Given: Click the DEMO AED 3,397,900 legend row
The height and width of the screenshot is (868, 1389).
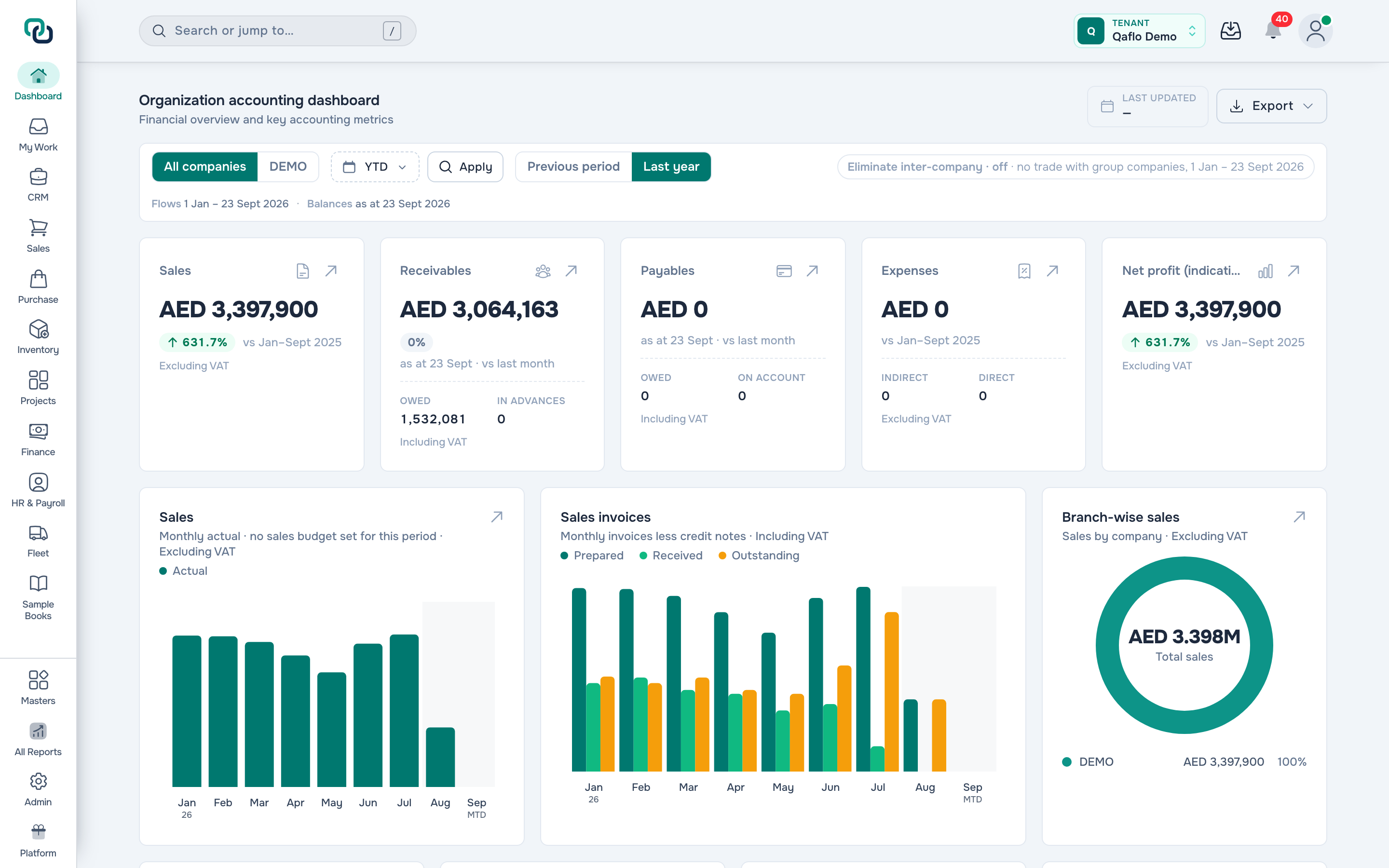Looking at the screenshot, I should coord(1184,762).
